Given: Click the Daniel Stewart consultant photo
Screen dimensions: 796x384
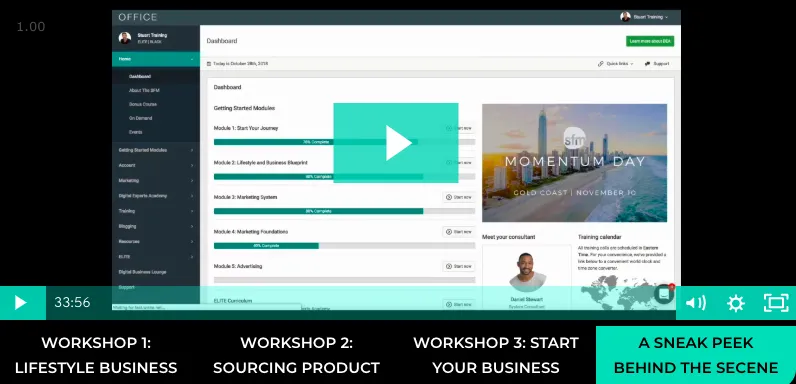Looking at the screenshot, I should (527, 271).
